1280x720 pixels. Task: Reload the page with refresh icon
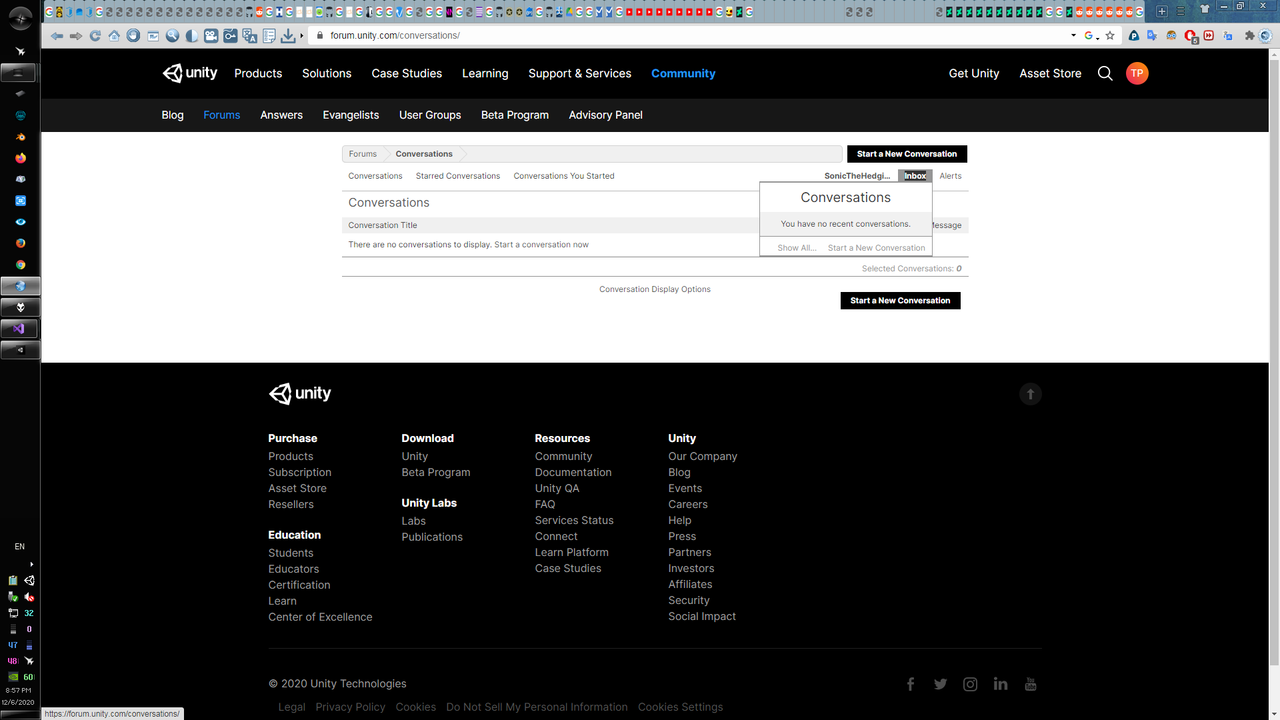(95, 35)
